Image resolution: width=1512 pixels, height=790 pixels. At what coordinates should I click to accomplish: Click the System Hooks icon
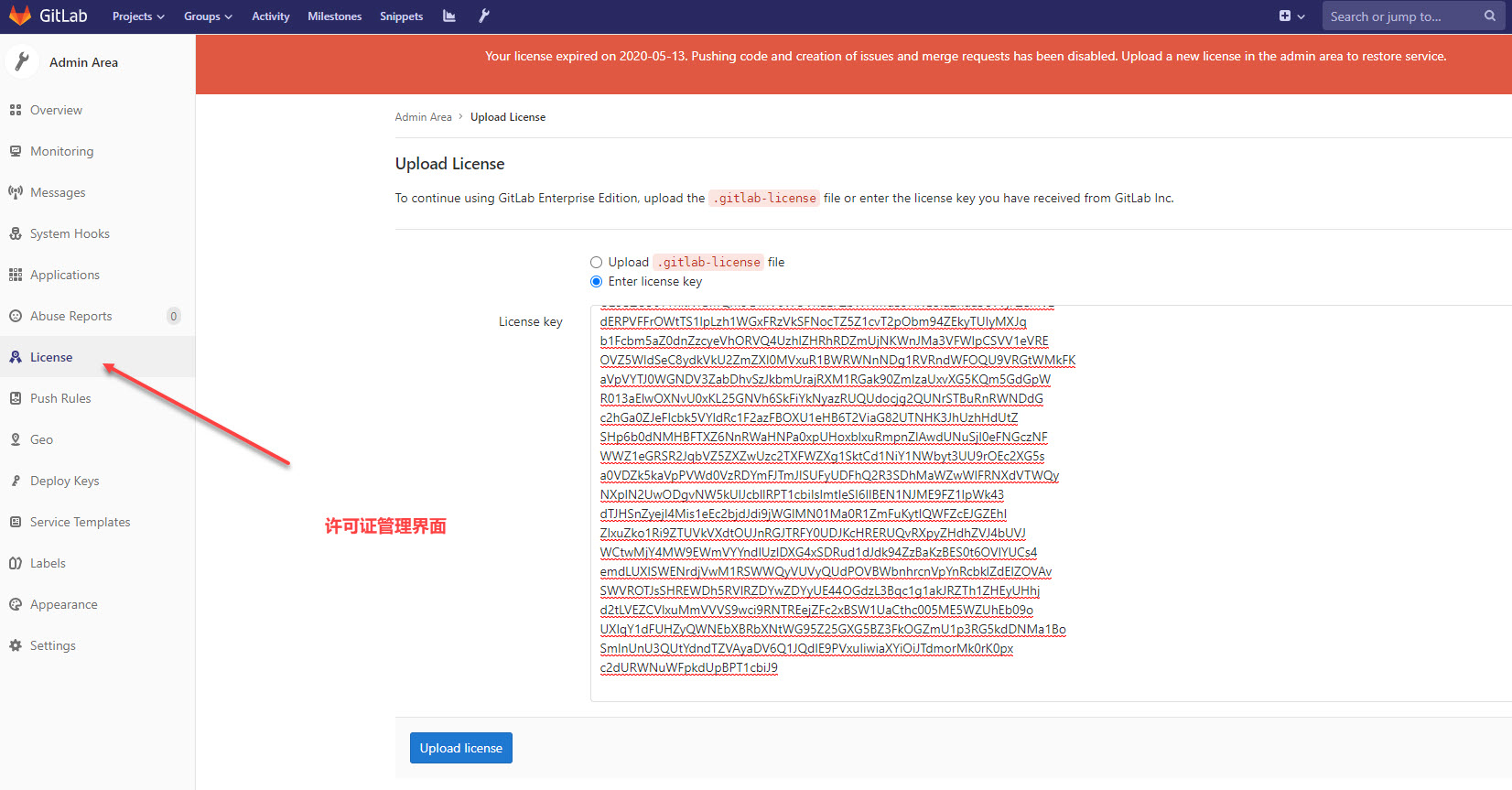tap(16, 233)
